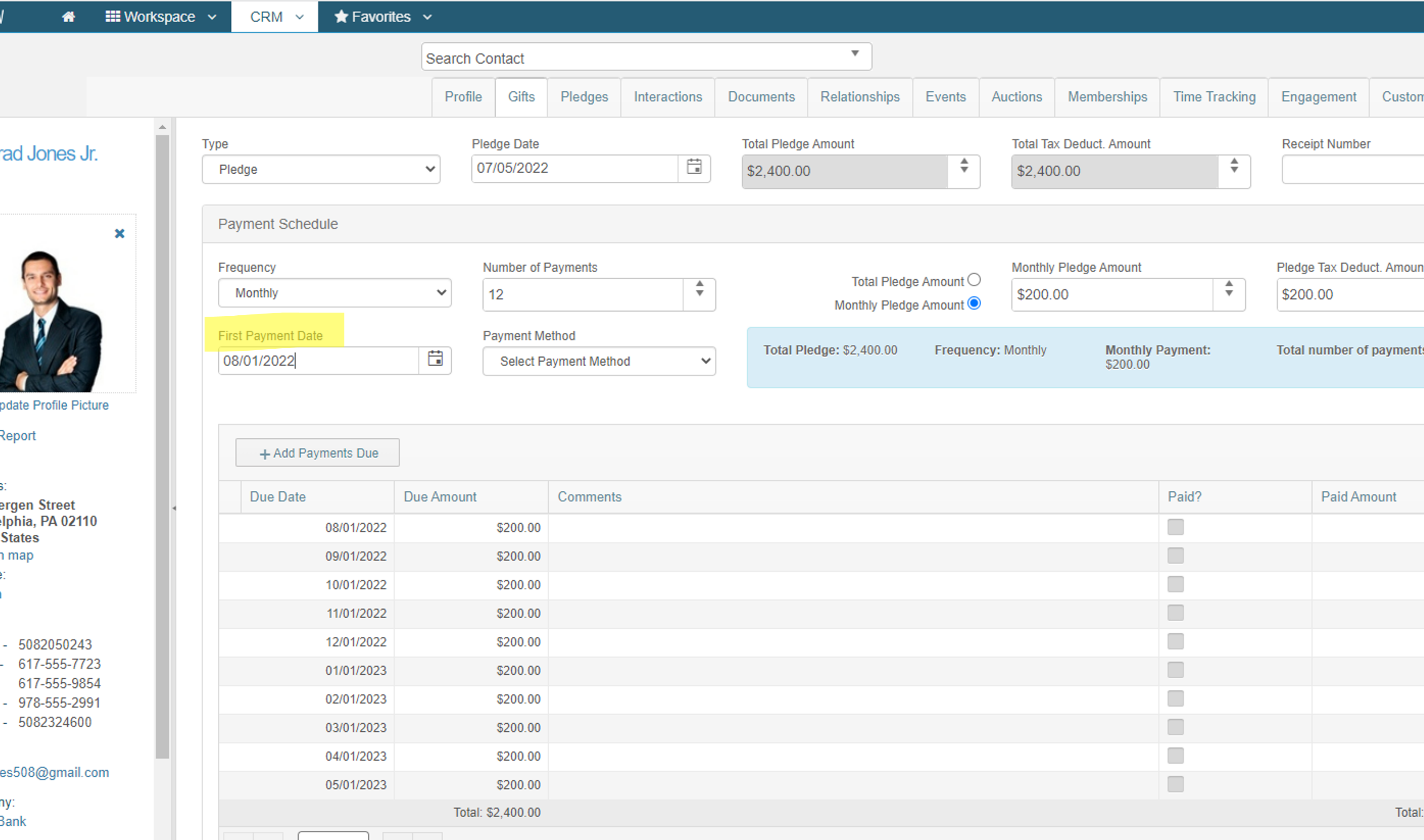Check Paid for the 08/01/2022 payment
This screenshot has height=840, width=1424.
pyautogui.click(x=1175, y=526)
